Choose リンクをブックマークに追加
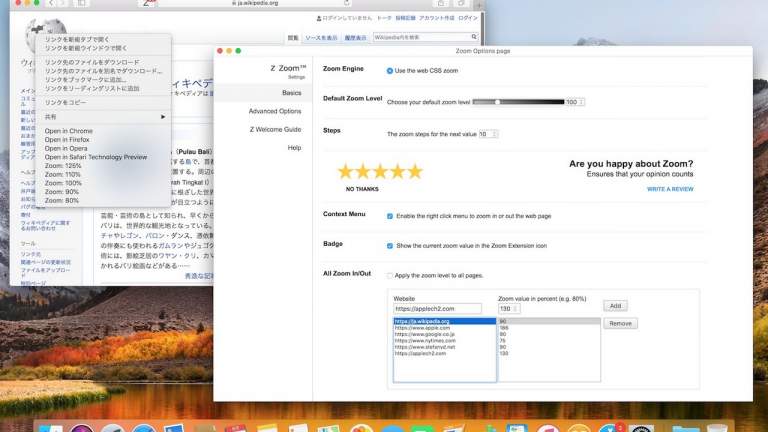Image resolution: width=768 pixels, height=432 pixels. tap(86, 79)
